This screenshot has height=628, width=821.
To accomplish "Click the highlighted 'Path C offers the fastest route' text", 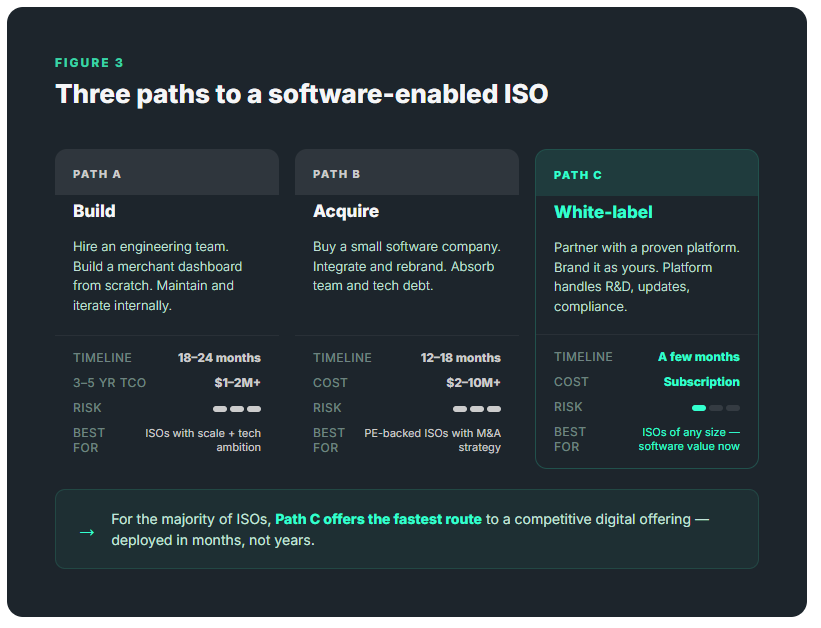I will 378,519.
